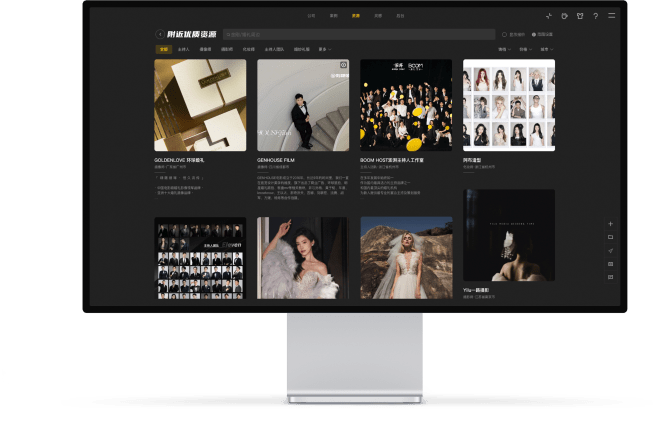Screen dimensions: 665x432
Task: Click the plus icon in right sidebar
Action: click(x=610, y=224)
